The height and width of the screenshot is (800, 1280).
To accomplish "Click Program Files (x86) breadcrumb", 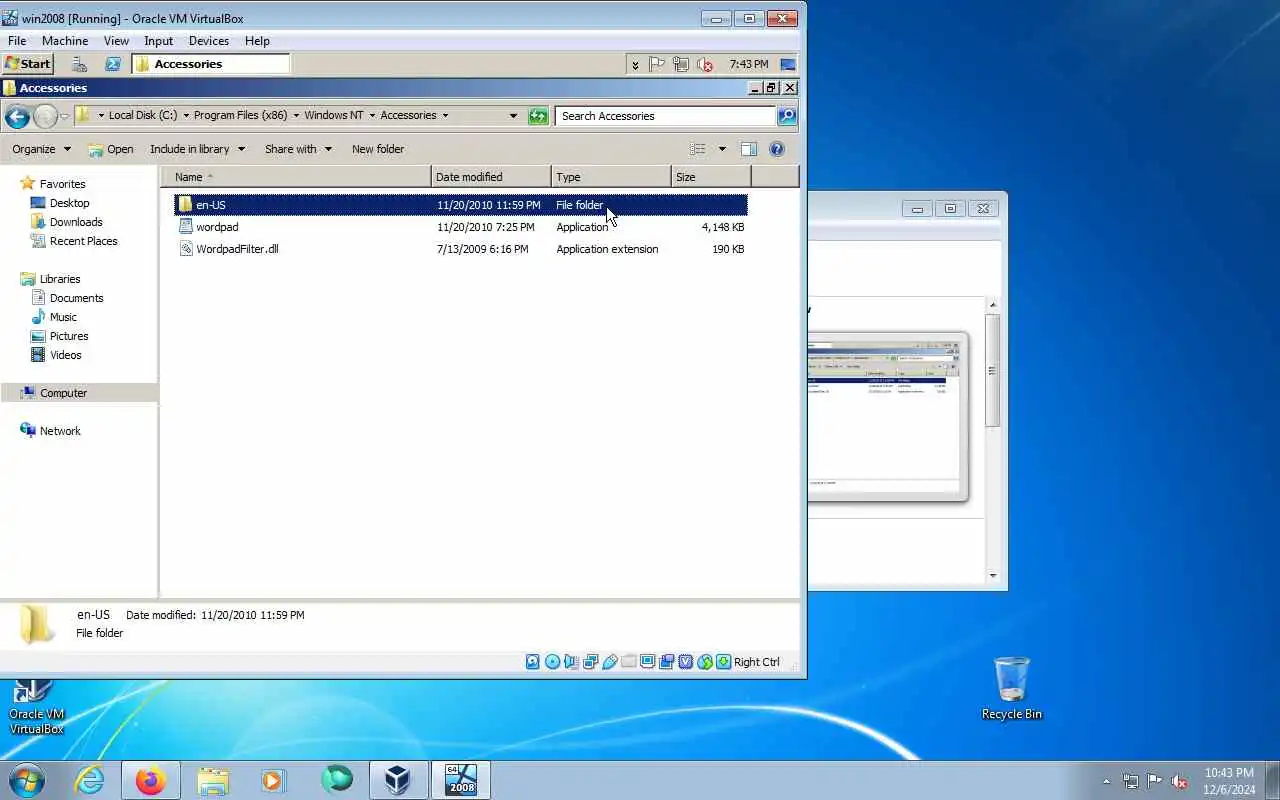I will [240, 115].
